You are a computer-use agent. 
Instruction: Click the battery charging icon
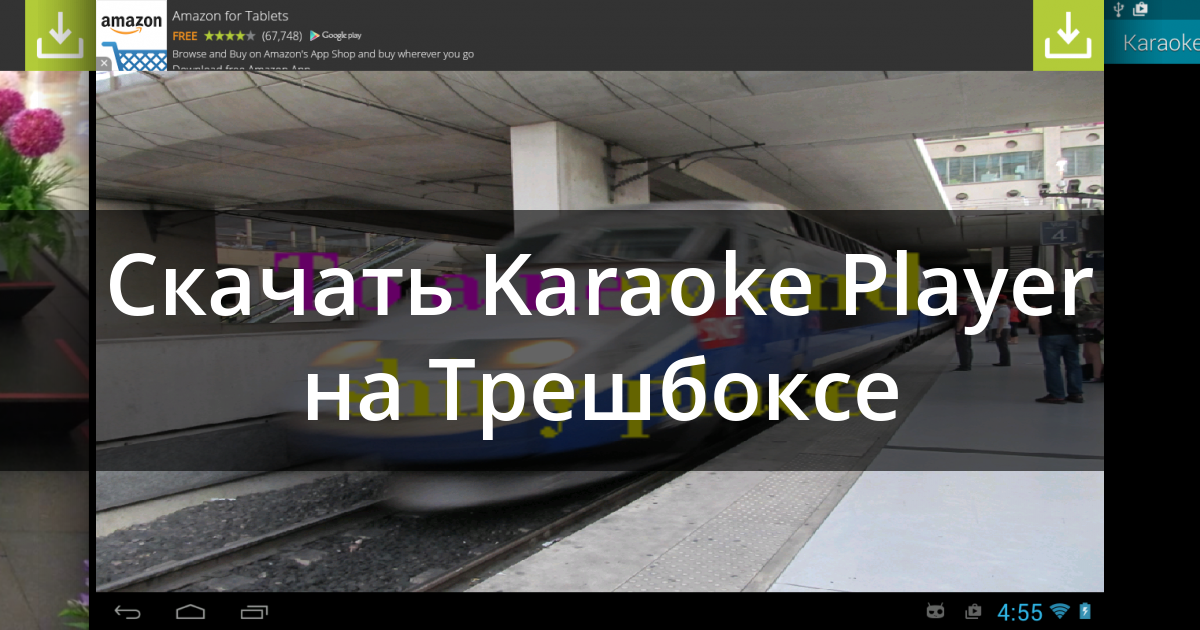(x=1085, y=611)
